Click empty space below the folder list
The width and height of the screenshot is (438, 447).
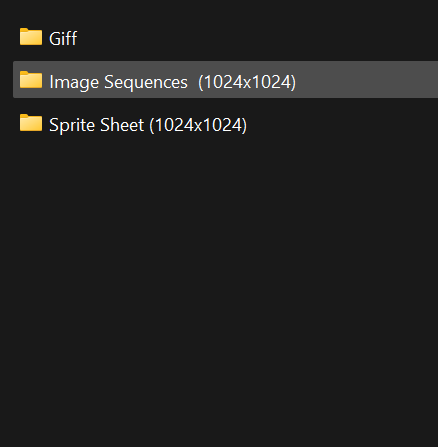click(x=219, y=283)
